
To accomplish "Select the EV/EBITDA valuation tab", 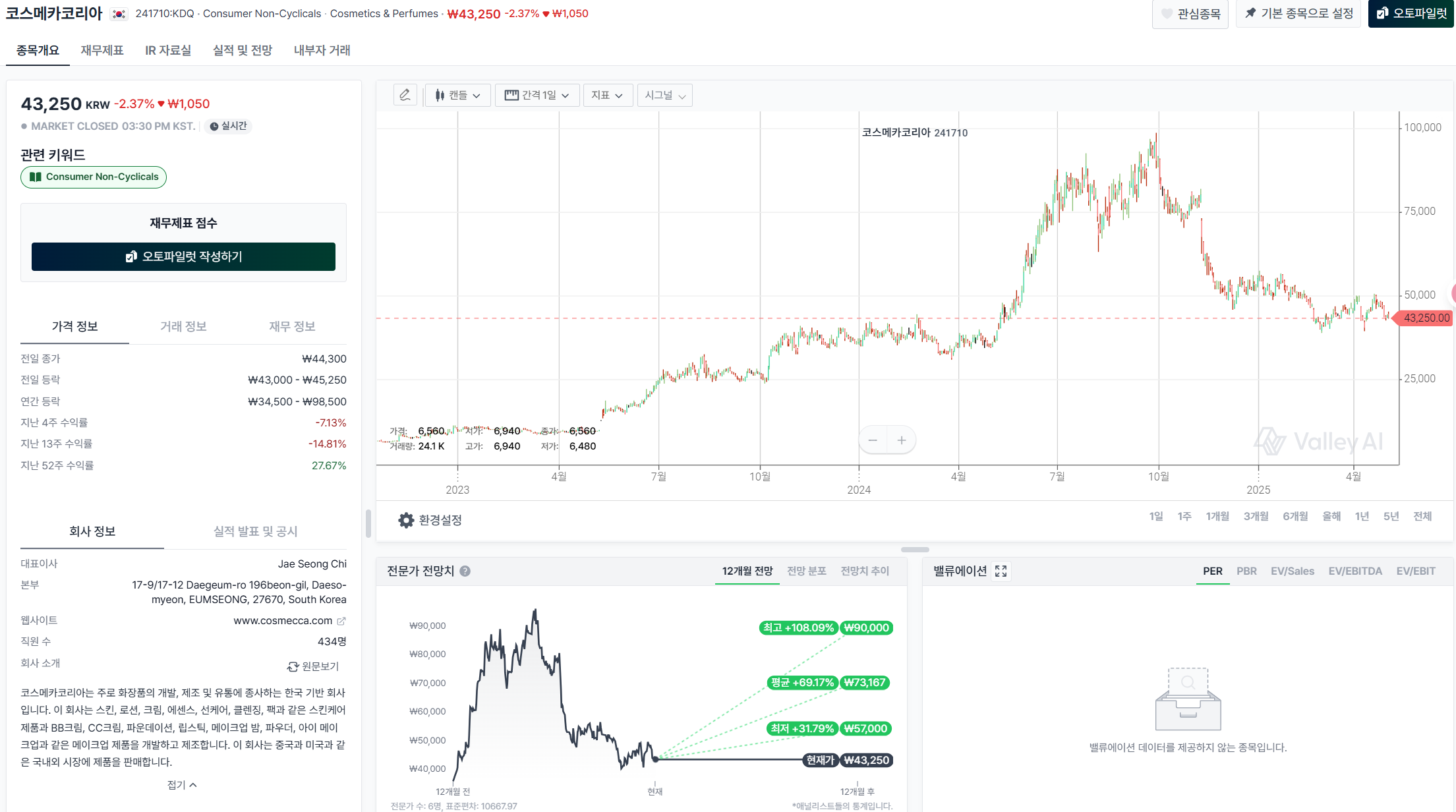I will (1354, 571).
